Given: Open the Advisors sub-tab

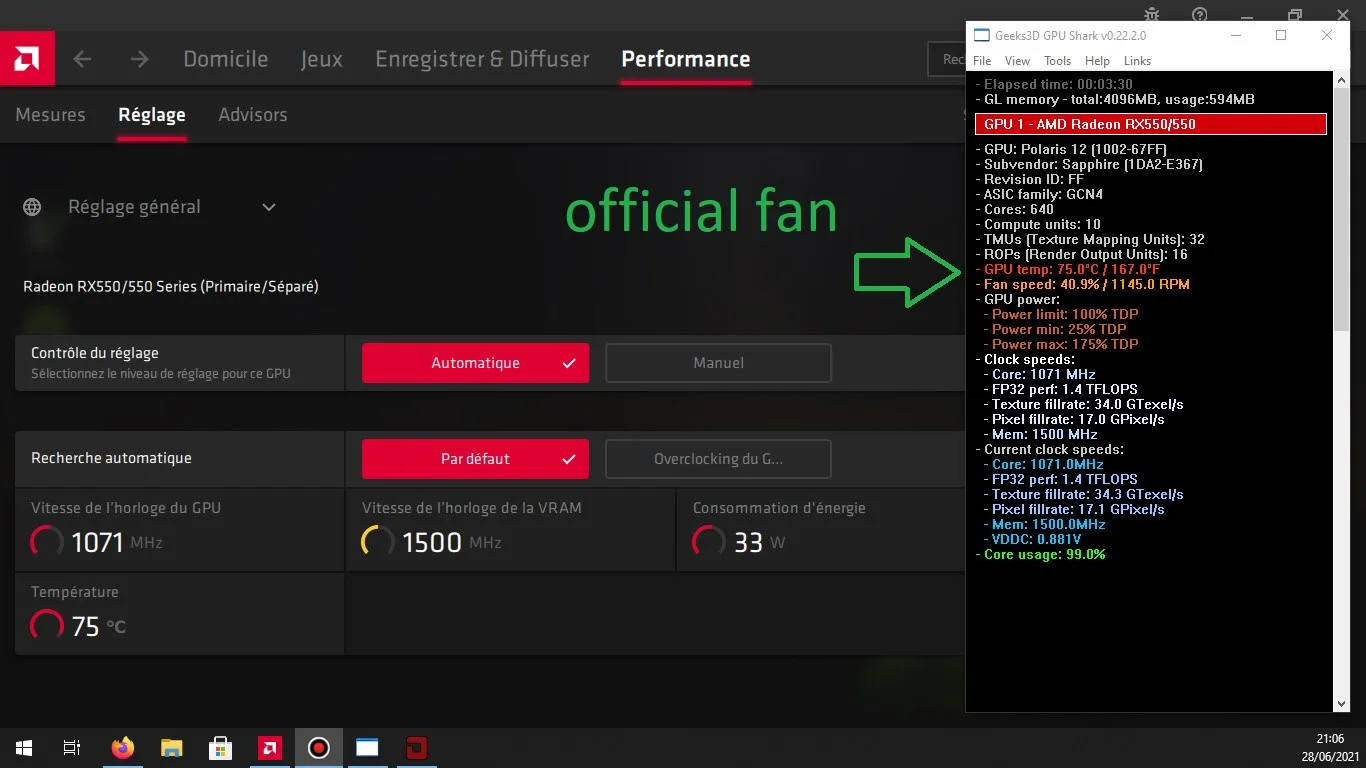Looking at the screenshot, I should [x=253, y=115].
